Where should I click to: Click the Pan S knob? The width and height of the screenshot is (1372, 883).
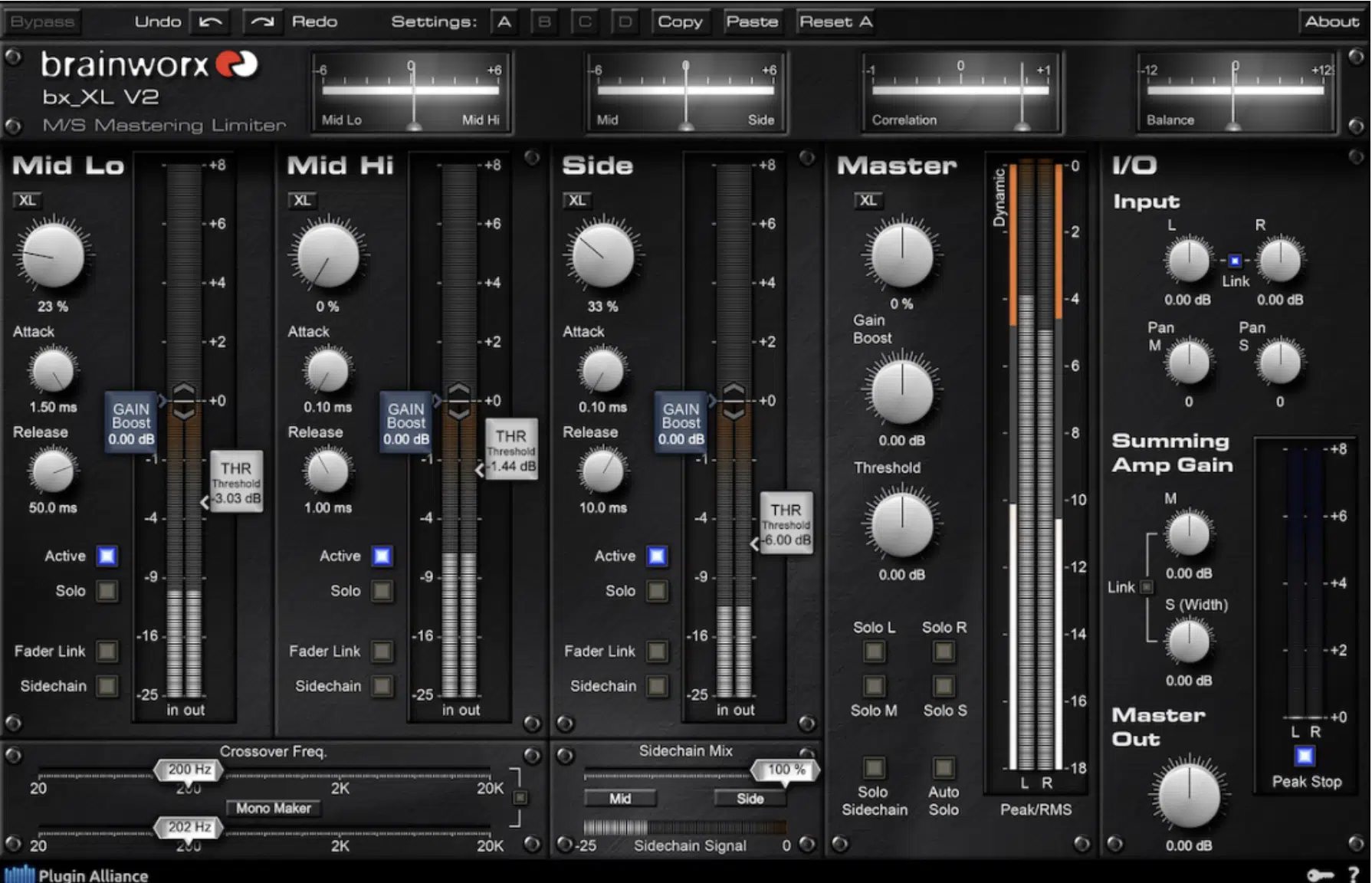(1279, 362)
